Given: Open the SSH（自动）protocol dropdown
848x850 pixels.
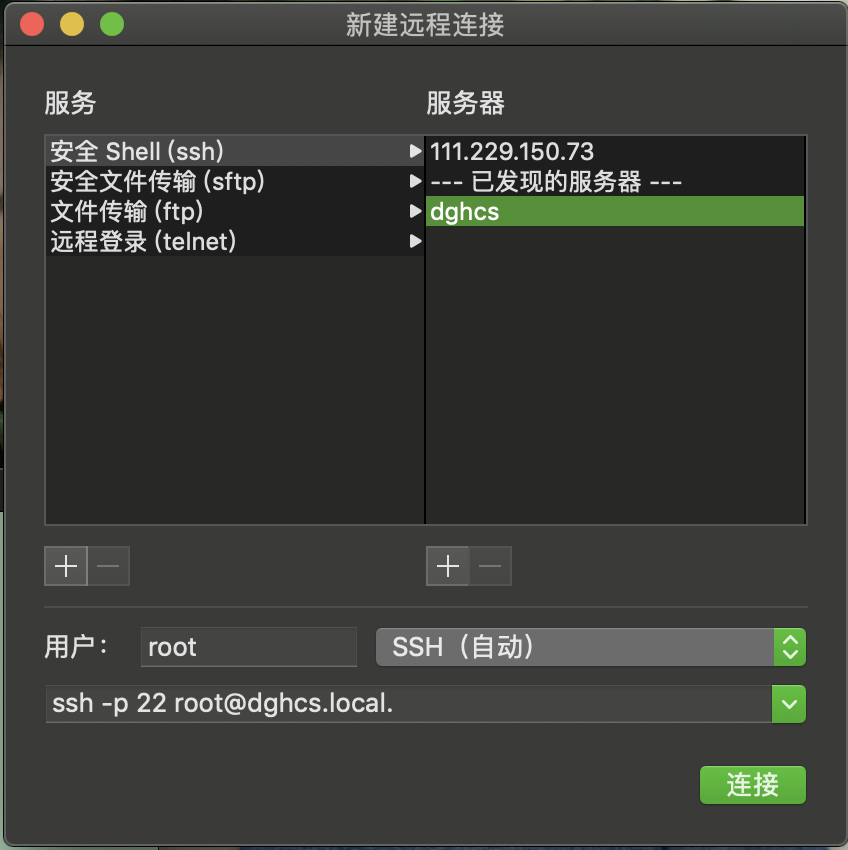Looking at the screenshot, I should click(580, 647).
